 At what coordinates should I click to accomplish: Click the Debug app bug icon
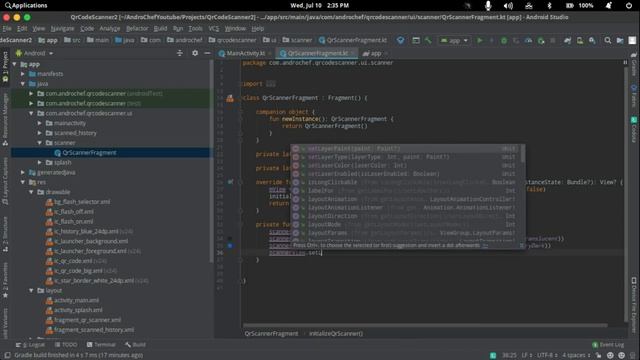pos(504,40)
